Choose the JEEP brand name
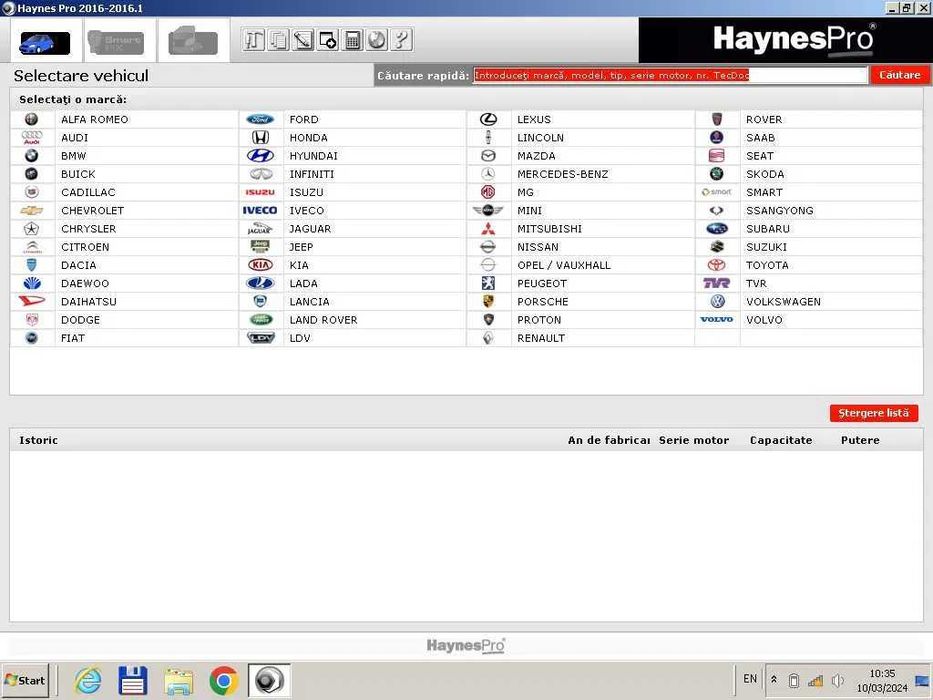Viewport: 933px width, 700px height. coord(301,247)
